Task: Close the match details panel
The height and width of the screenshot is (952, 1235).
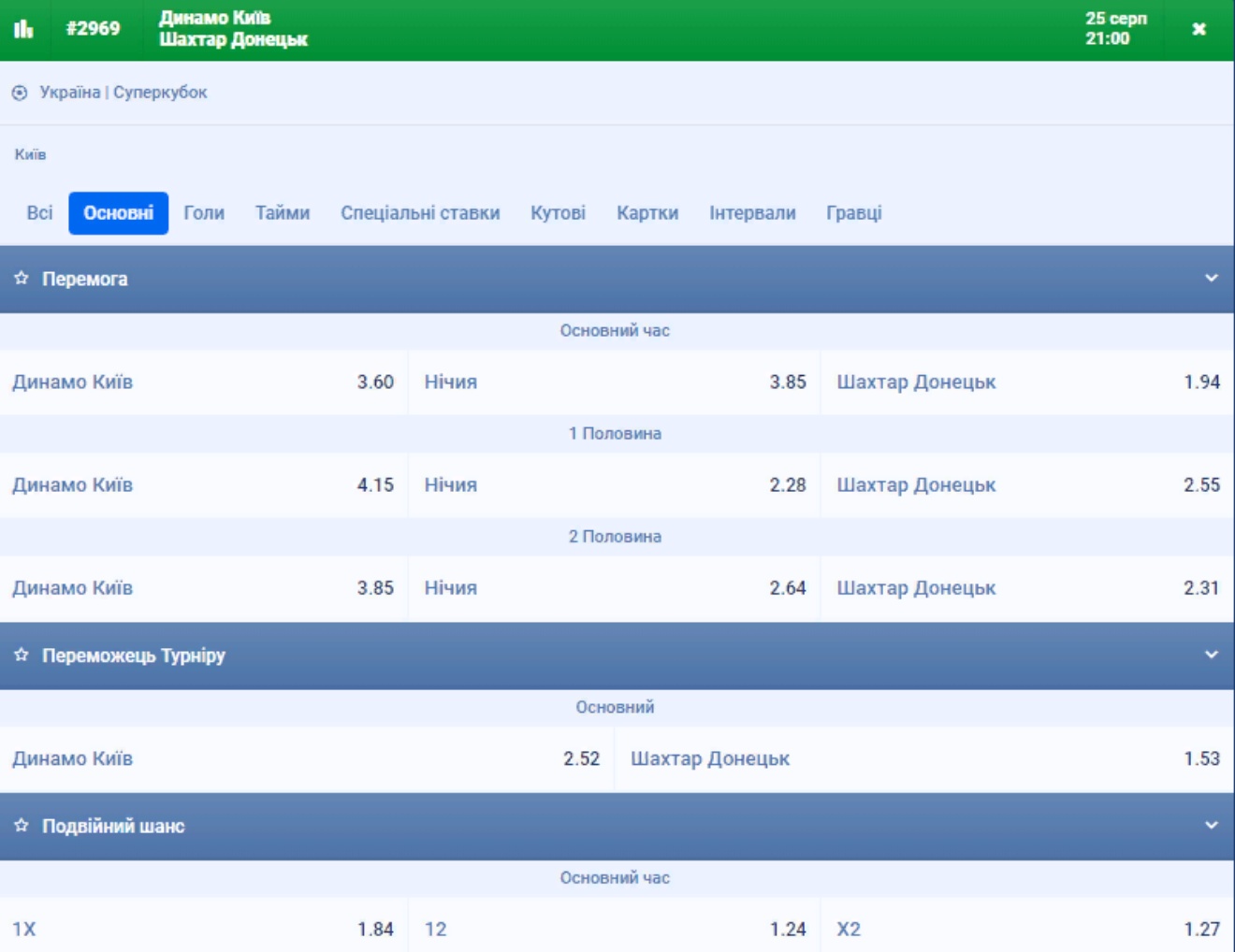Action: point(1199,29)
